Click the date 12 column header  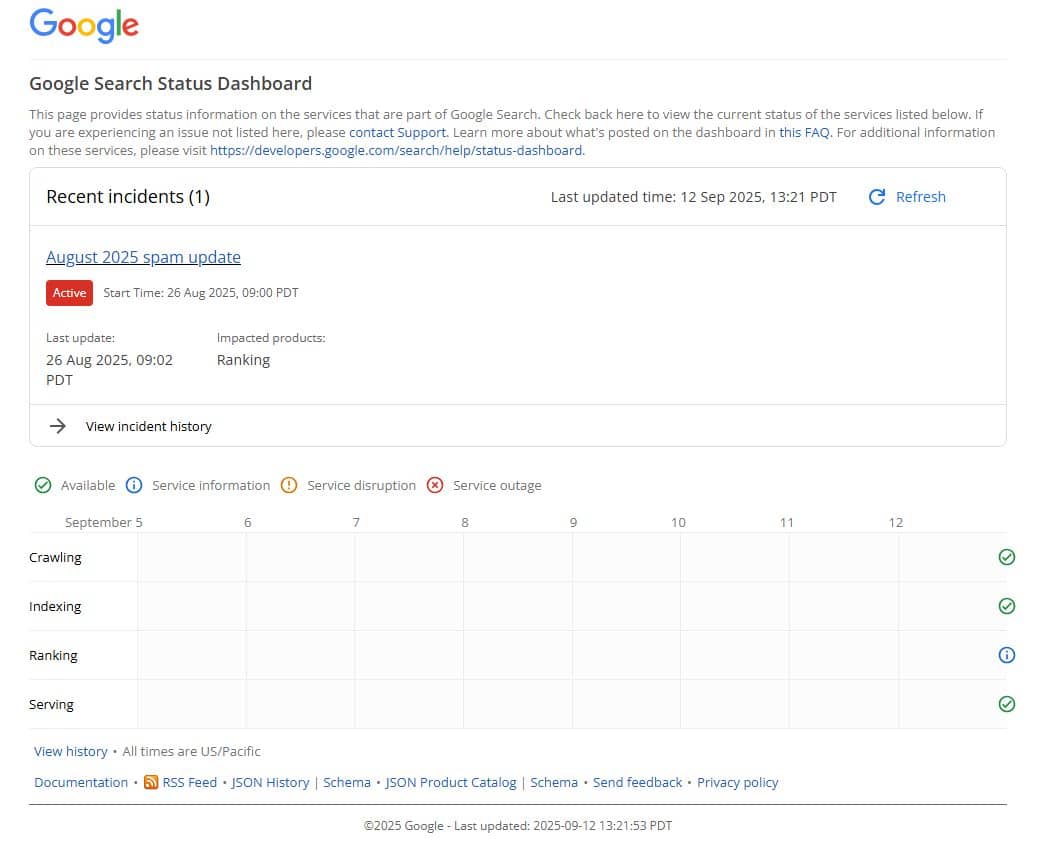(896, 523)
